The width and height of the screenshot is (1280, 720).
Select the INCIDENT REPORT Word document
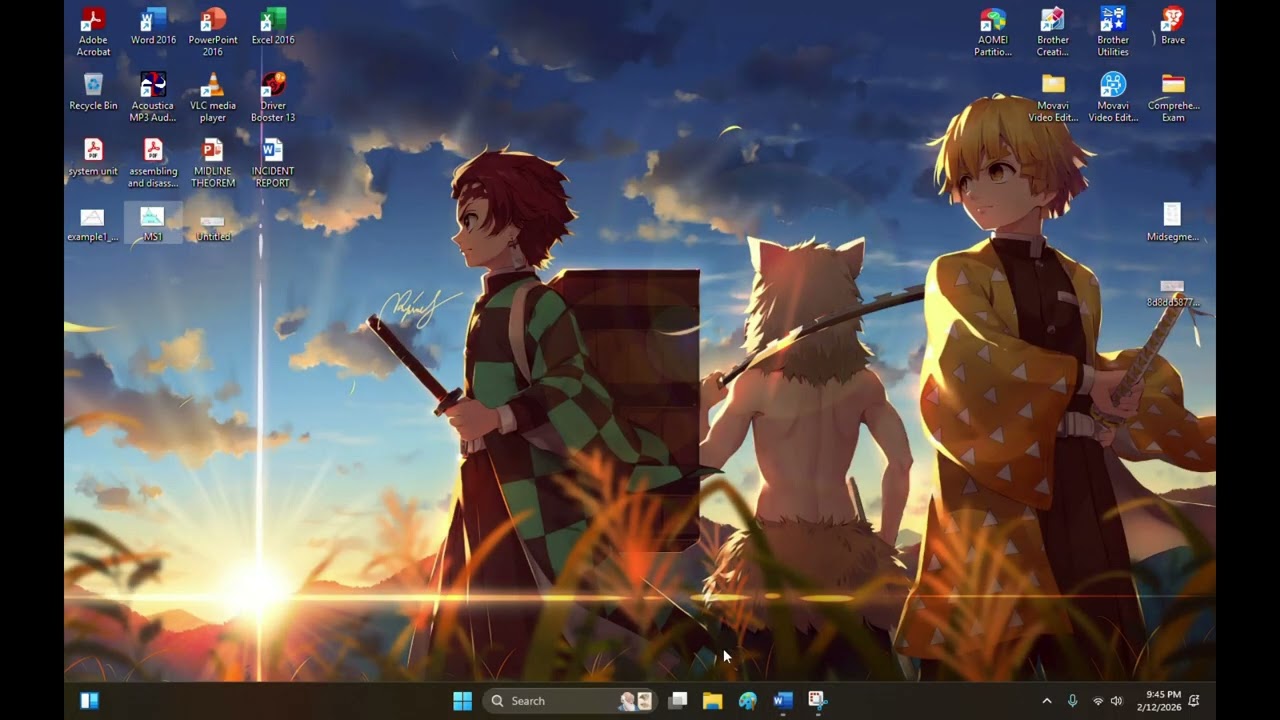(273, 163)
